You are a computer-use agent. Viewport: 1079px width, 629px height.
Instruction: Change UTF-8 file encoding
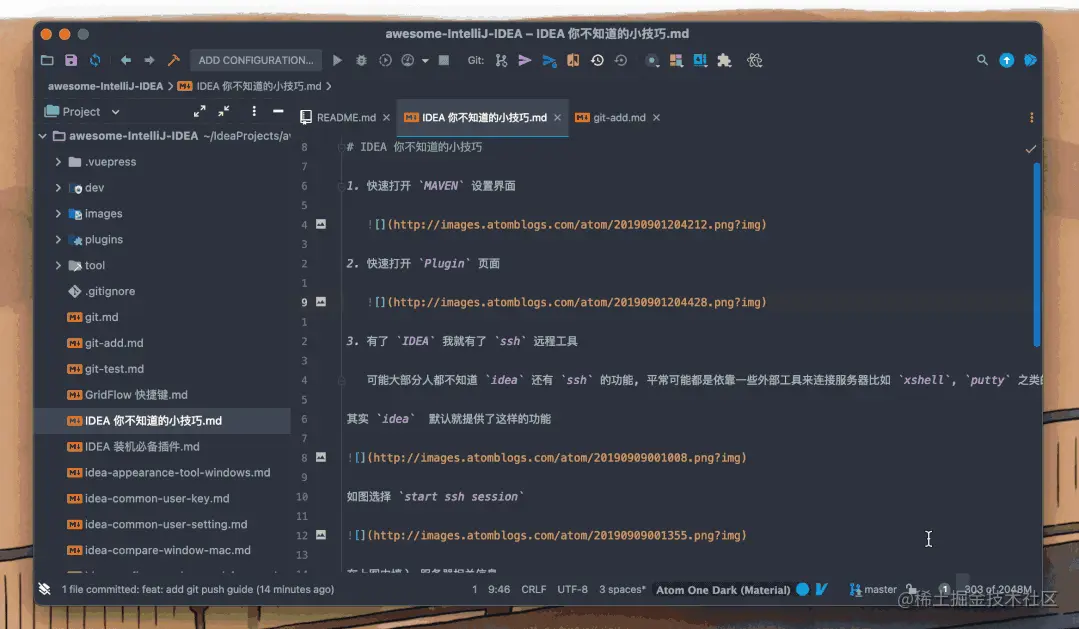[572, 590]
